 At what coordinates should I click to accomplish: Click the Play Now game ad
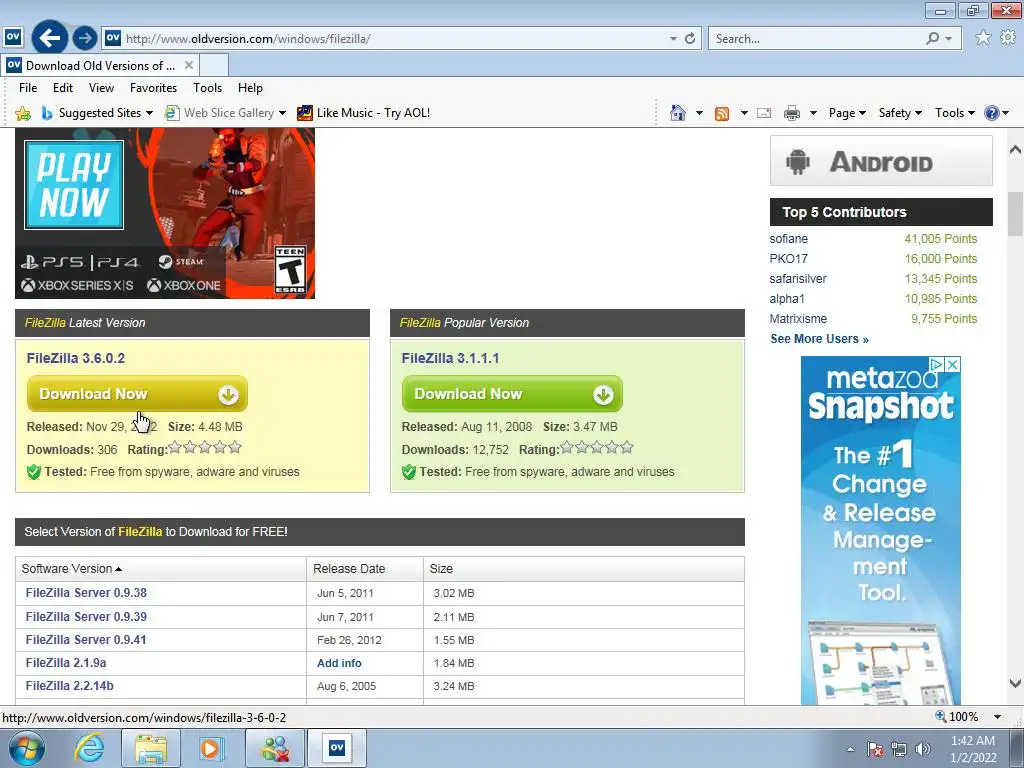point(165,213)
